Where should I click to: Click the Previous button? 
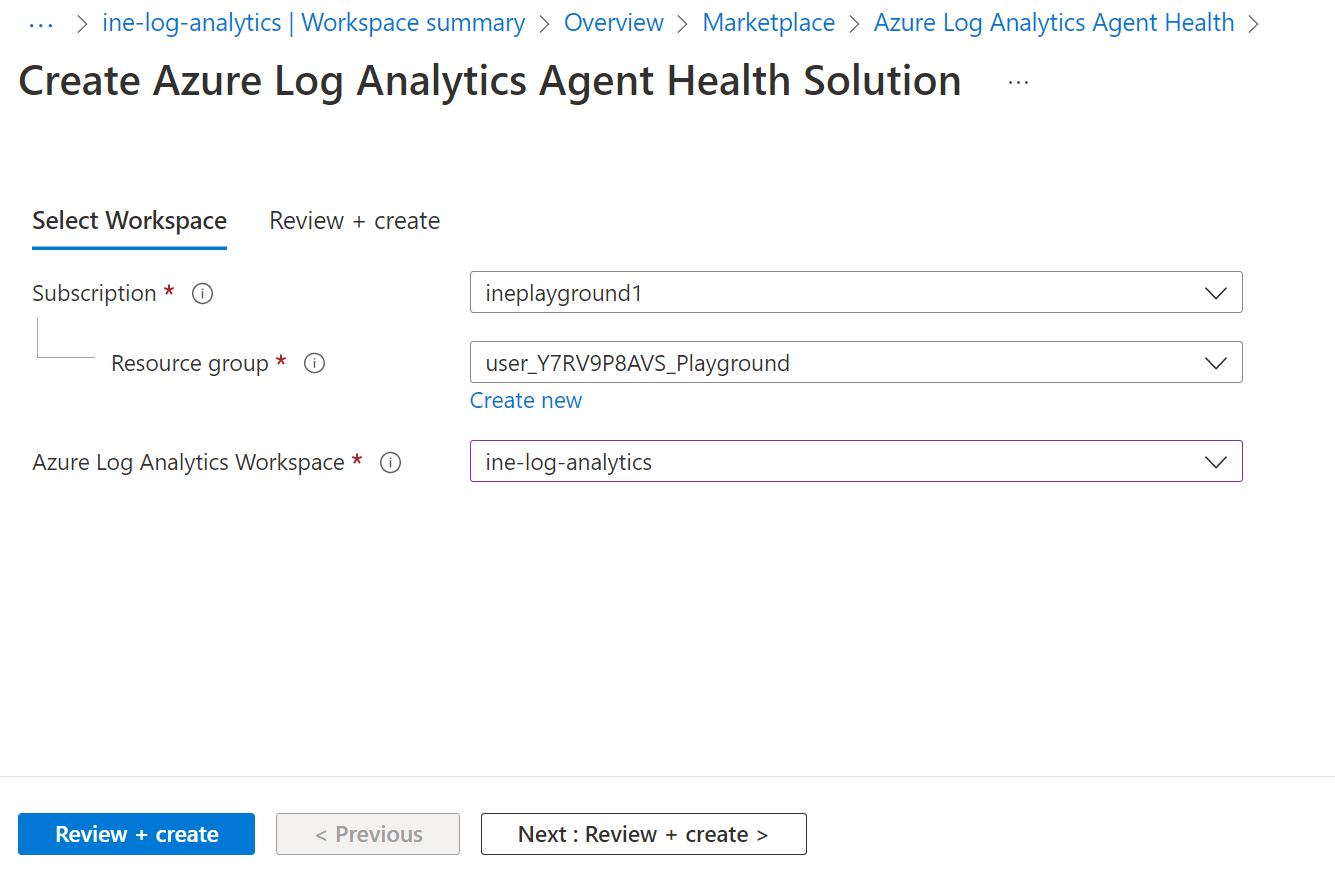coord(368,834)
